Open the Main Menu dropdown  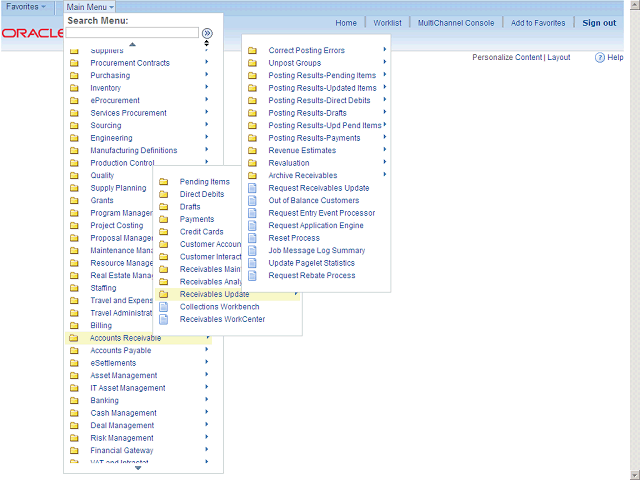pyautogui.click(x=90, y=7)
